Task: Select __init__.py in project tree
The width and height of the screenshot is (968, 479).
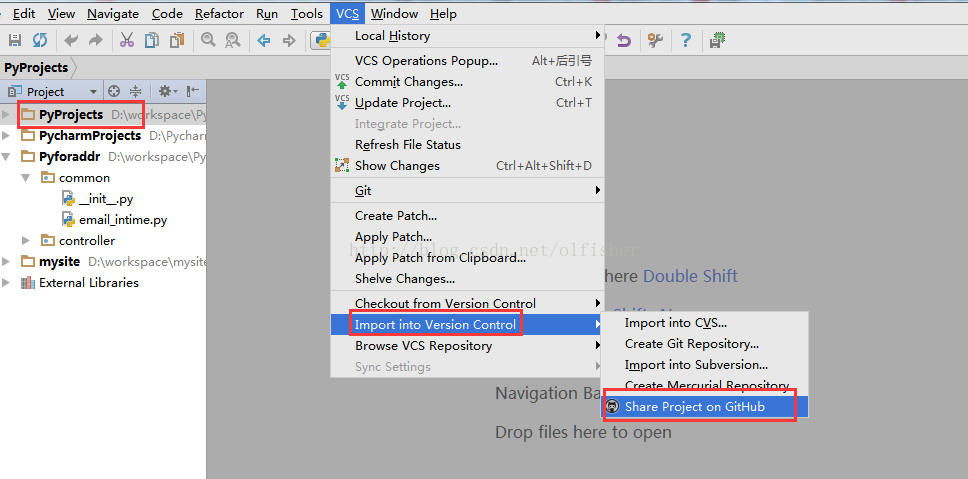Action: [106, 199]
